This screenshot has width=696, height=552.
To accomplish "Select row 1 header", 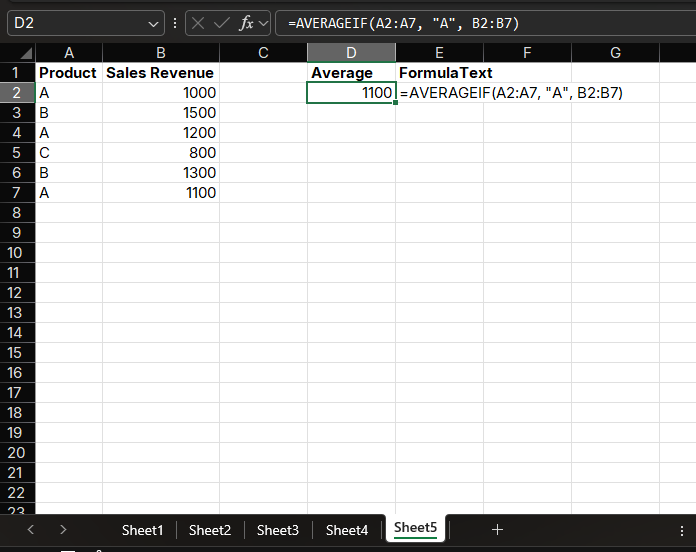I will [17, 73].
